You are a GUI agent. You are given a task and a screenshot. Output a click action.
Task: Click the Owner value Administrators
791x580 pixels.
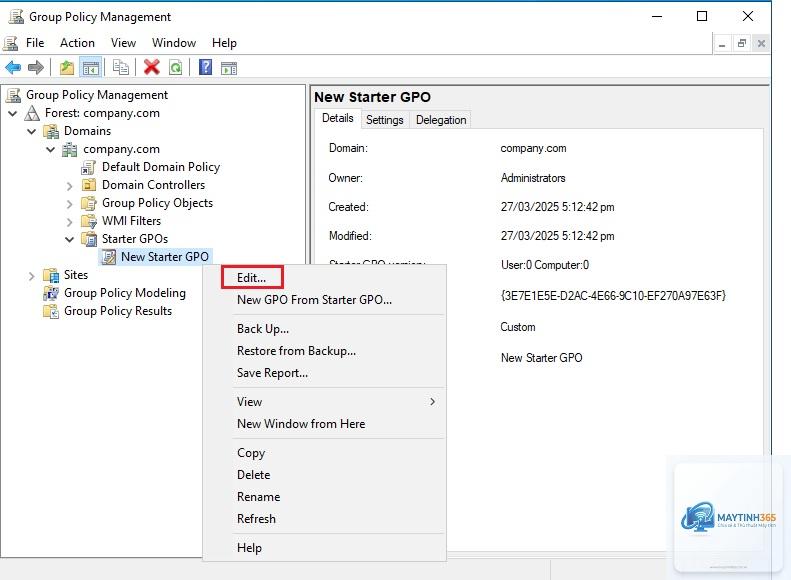(533, 178)
